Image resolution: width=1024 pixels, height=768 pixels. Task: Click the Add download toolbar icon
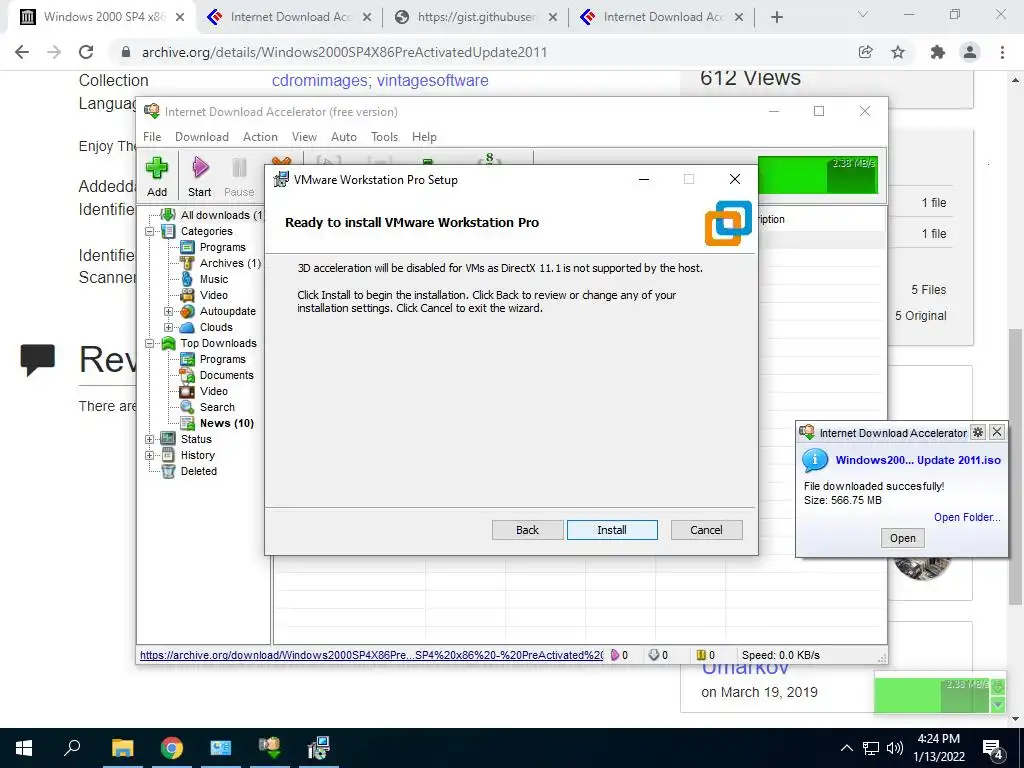[x=157, y=176]
